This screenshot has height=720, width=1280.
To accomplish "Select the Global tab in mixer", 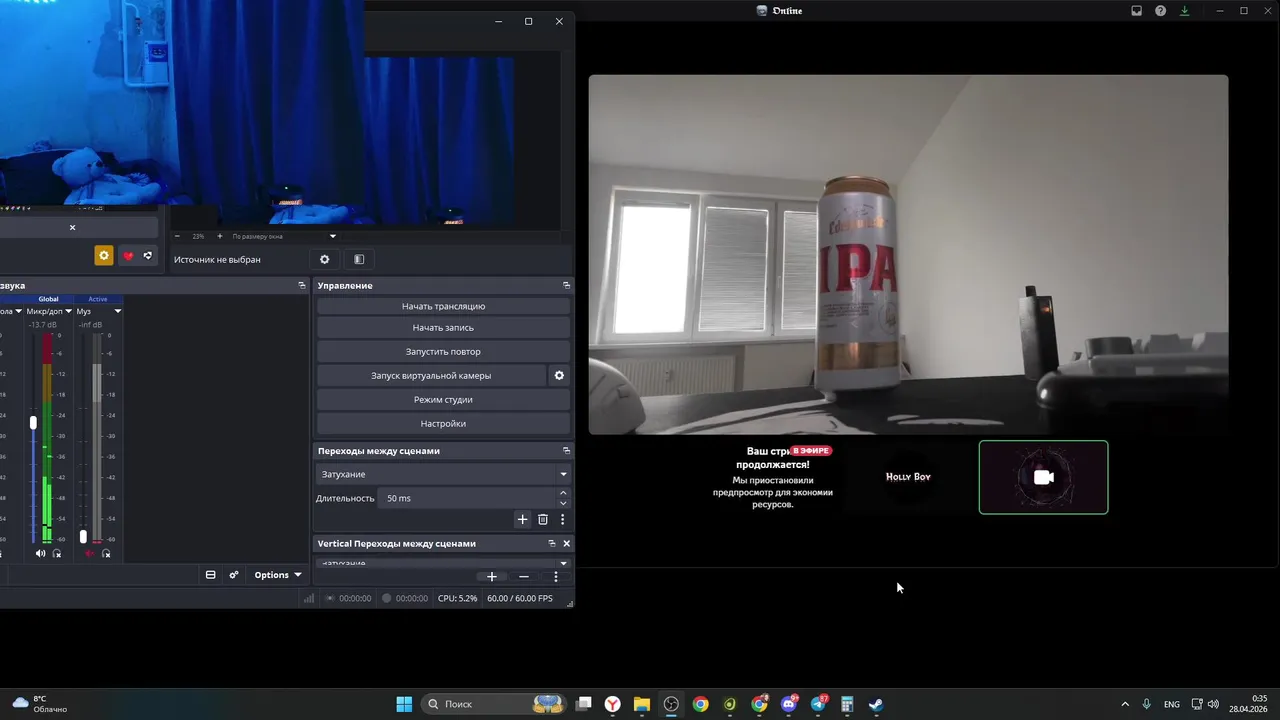I will (x=48, y=299).
